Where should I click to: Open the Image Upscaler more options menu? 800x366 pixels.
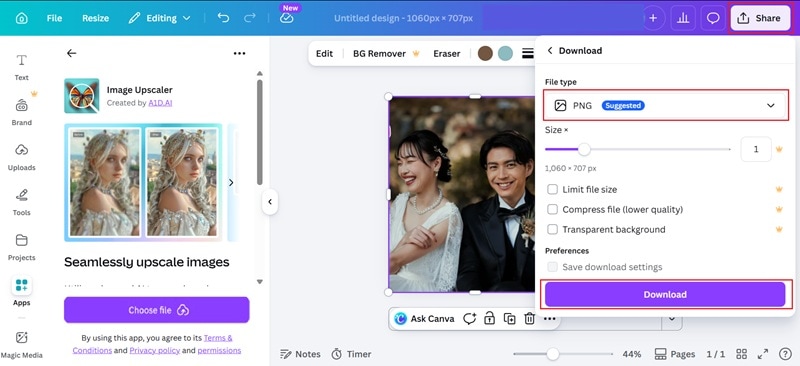click(239, 53)
